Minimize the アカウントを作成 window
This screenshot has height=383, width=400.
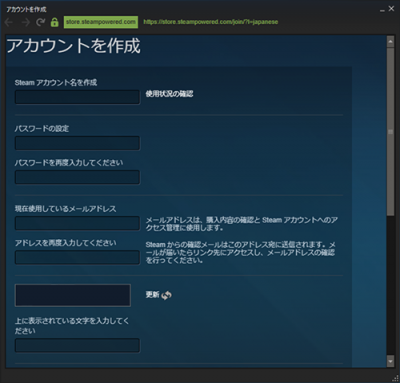coord(382,10)
